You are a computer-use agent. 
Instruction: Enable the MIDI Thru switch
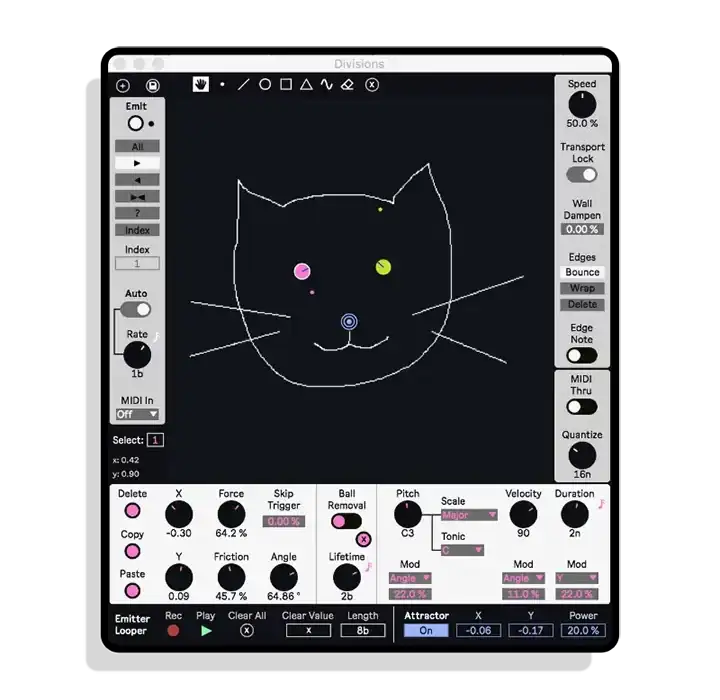(x=582, y=407)
